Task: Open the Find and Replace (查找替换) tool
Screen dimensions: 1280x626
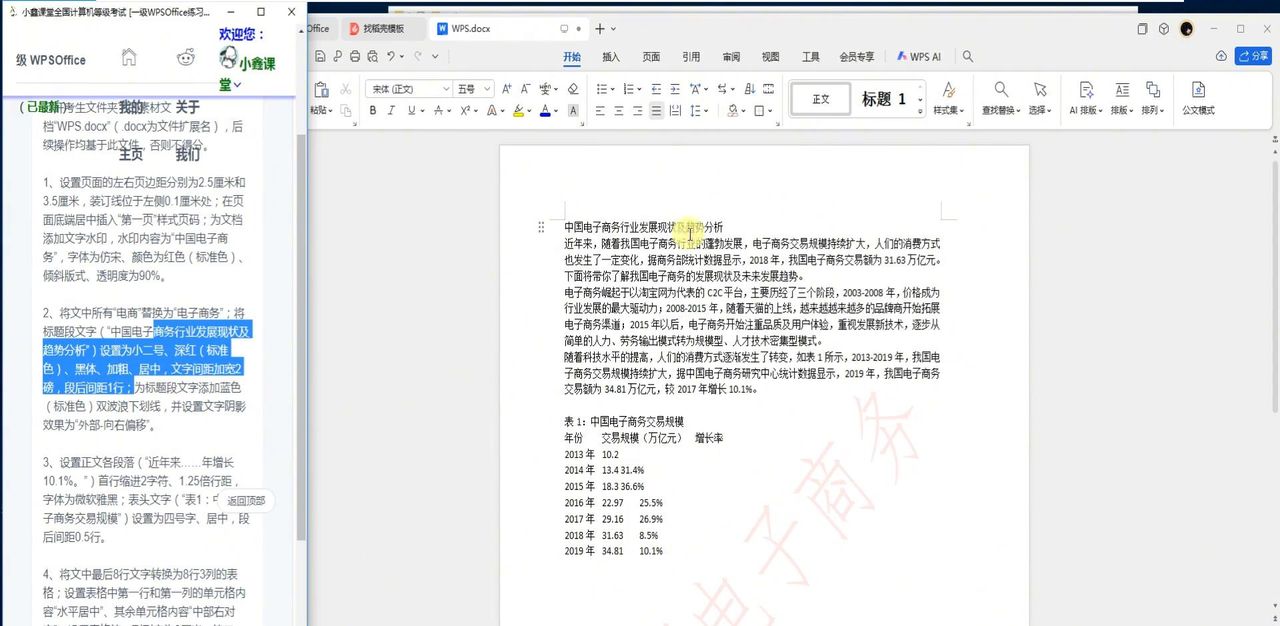Action: pyautogui.click(x=1000, y=96)
